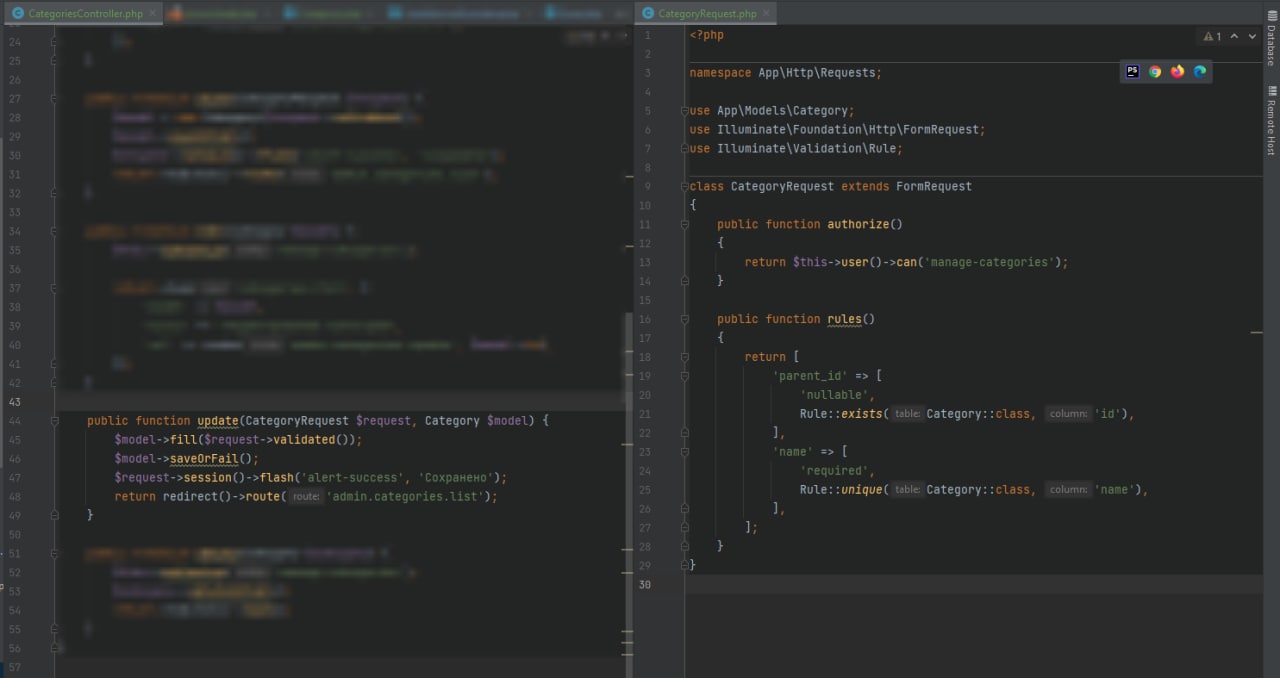
Task: Switch to CategoriesController.php tab
Action: [x=84, y=14]
